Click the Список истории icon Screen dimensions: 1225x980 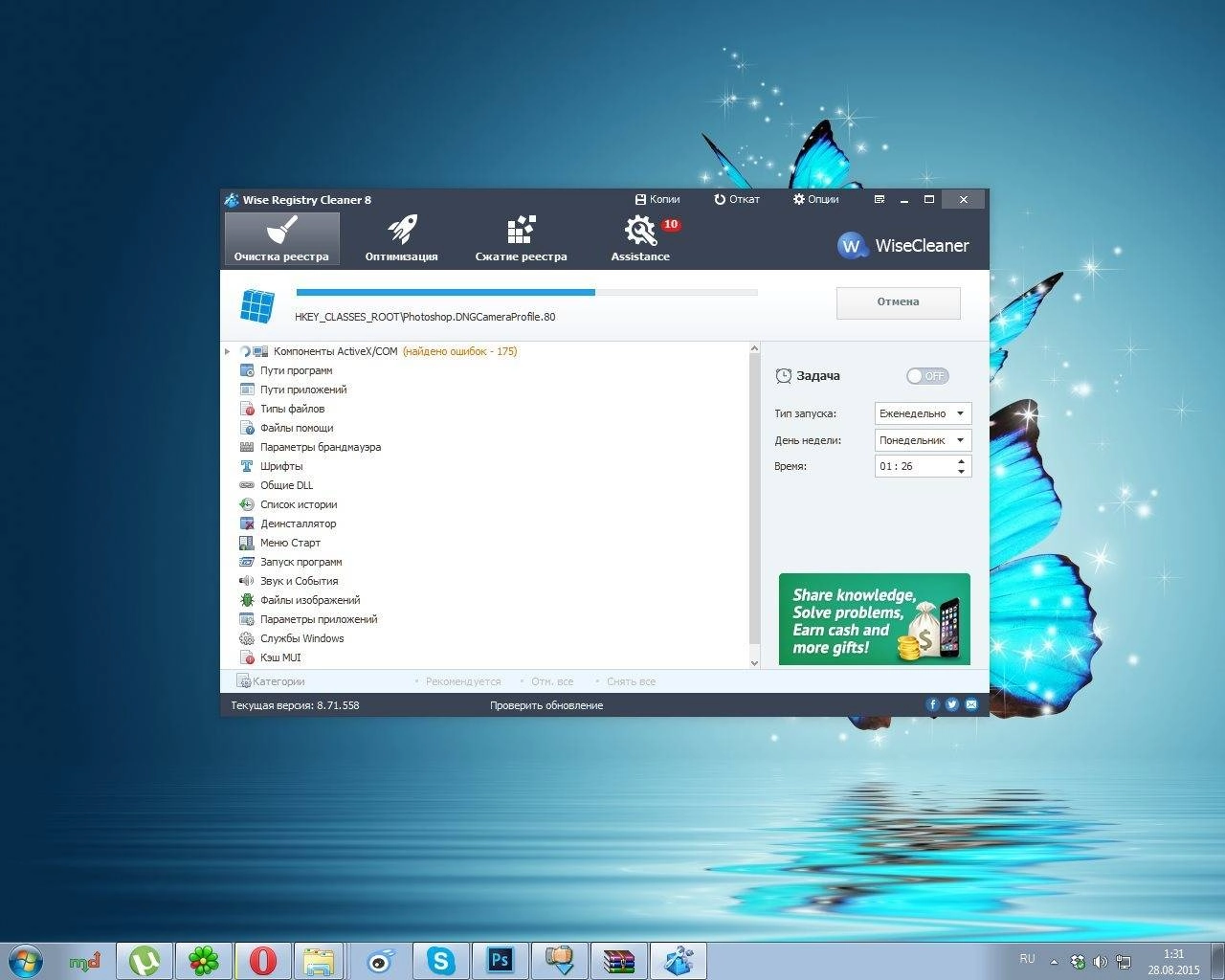[247, 504]
